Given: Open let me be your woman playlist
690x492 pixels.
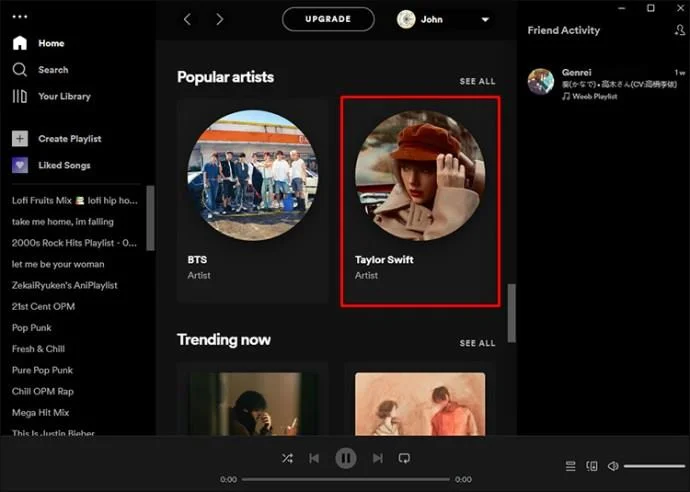Looking at the screenshot, I should pyautogui.click(x=58, y=264).
